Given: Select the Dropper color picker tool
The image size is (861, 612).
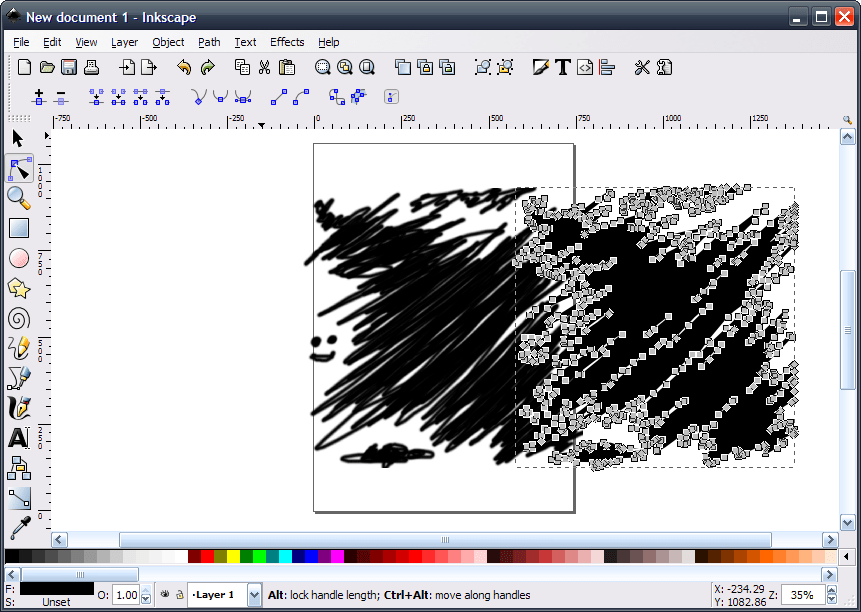Looking at the screenshot, I should click(19, 527).
